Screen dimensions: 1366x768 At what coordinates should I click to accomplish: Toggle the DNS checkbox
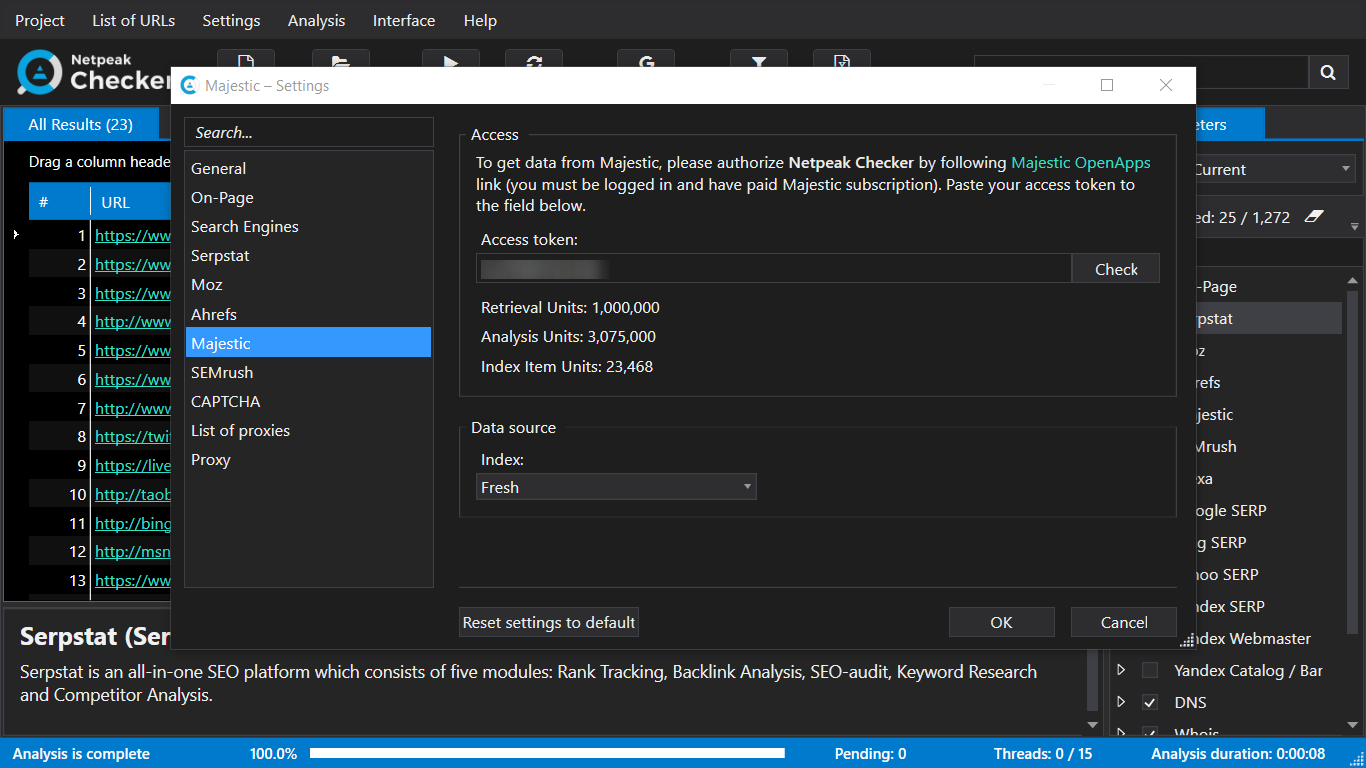pos(1150,702)
